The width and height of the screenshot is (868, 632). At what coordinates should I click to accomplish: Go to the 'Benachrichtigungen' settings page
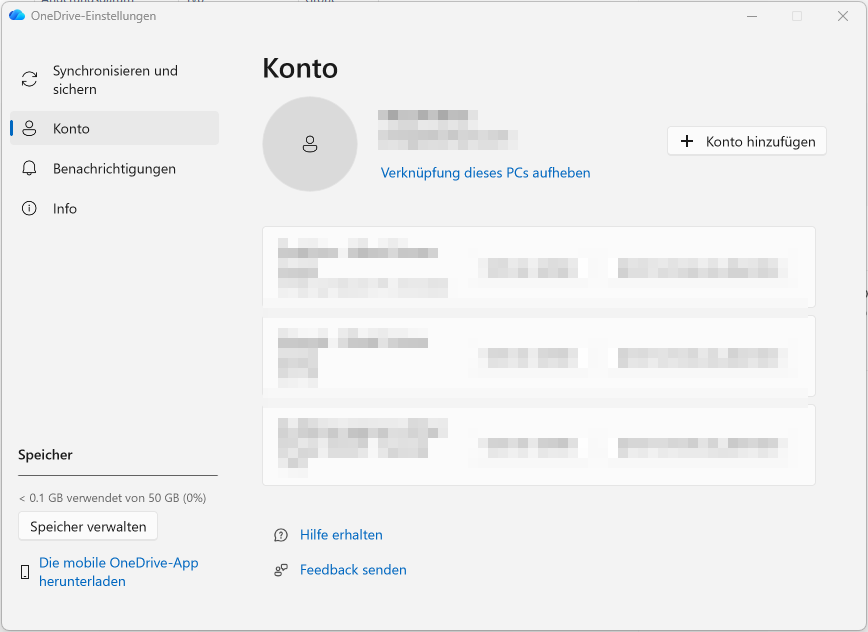click(x=114, y=169)
